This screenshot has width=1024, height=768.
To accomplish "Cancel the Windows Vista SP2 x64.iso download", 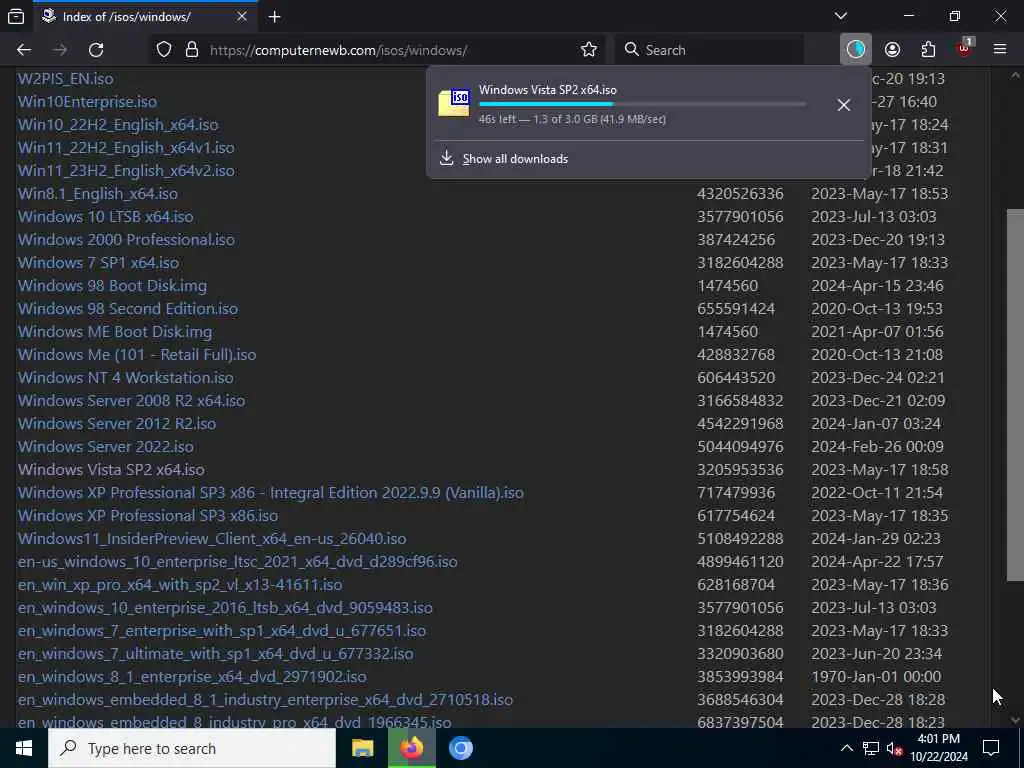I will point(844,104).
